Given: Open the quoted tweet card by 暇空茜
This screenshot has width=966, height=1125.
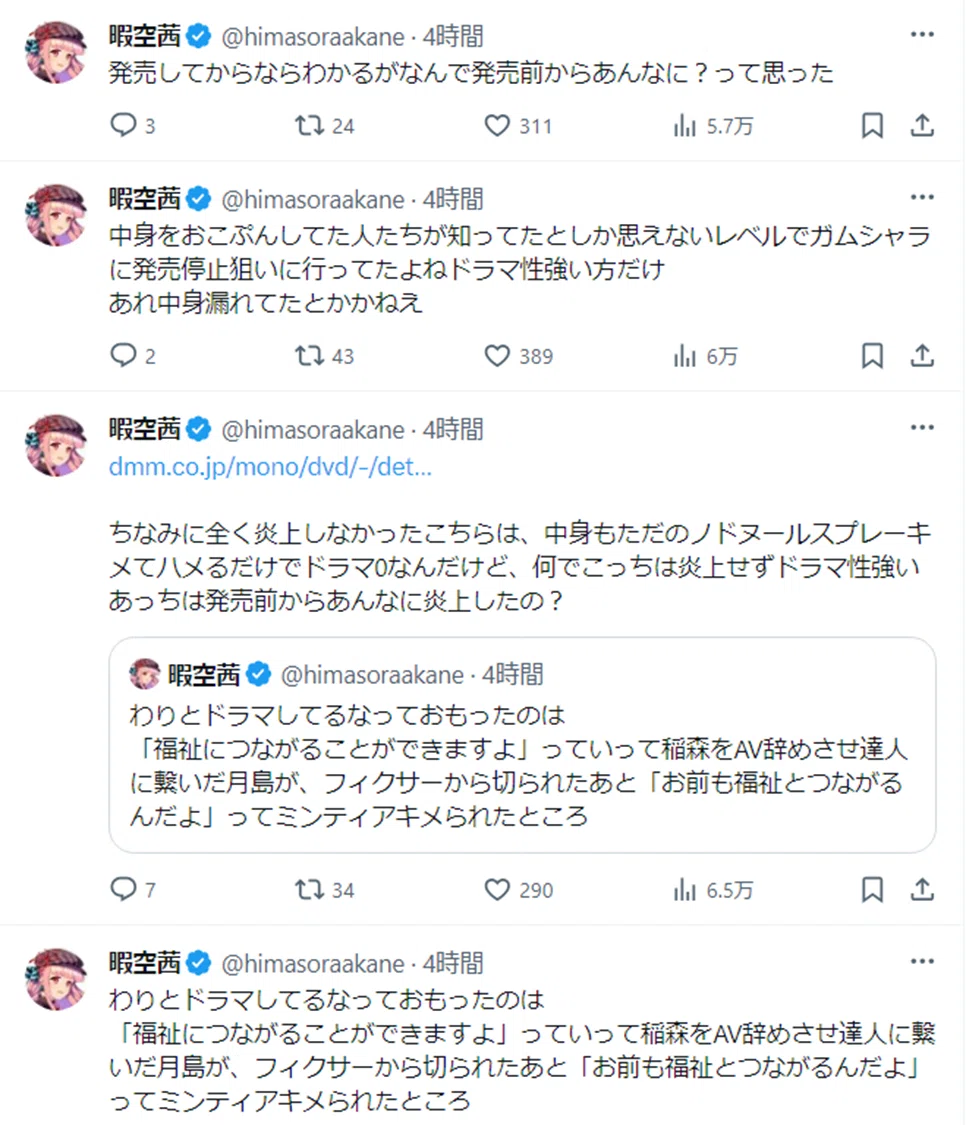Looking at the screenshot, I should click(522, 745).
